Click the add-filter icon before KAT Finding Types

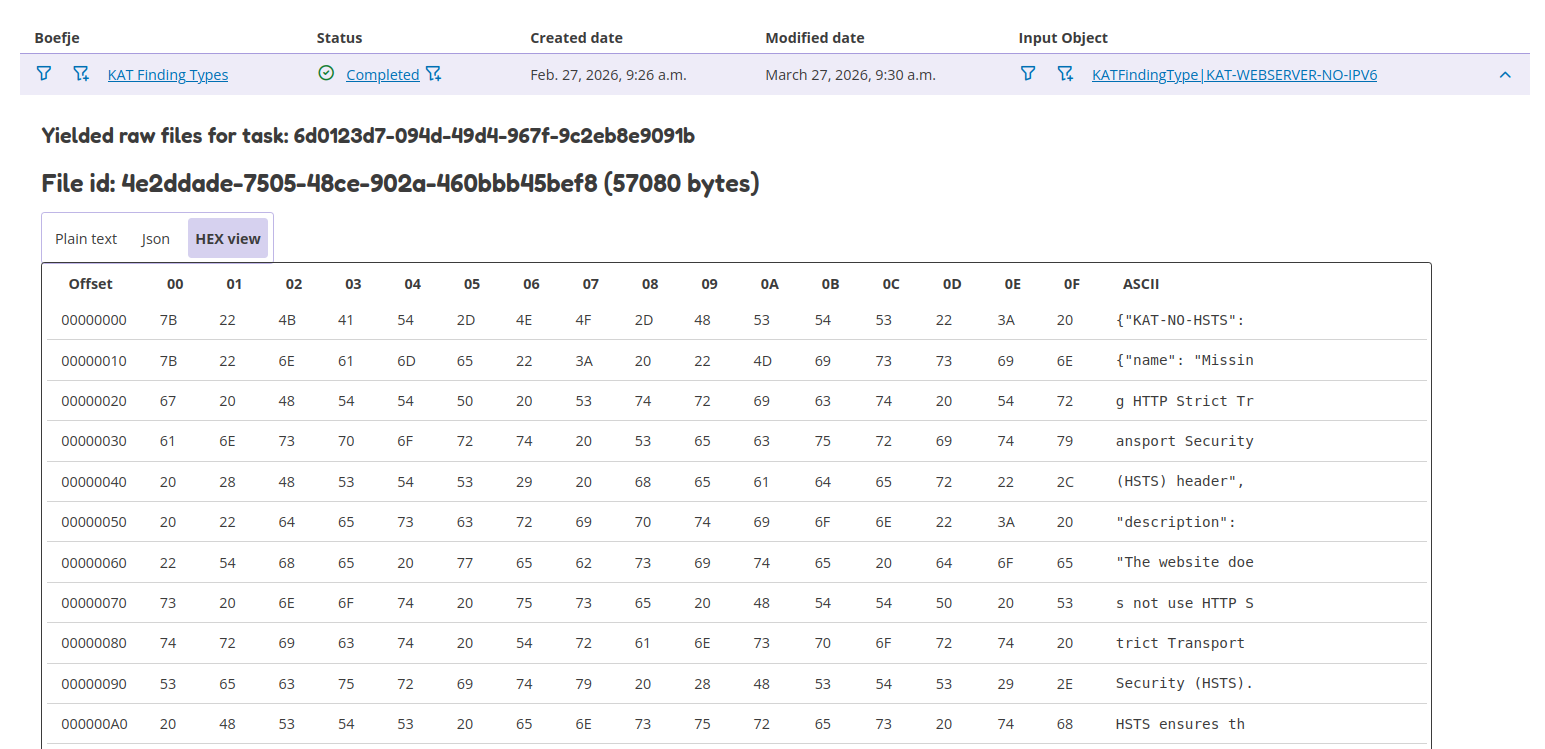point(81,74)
